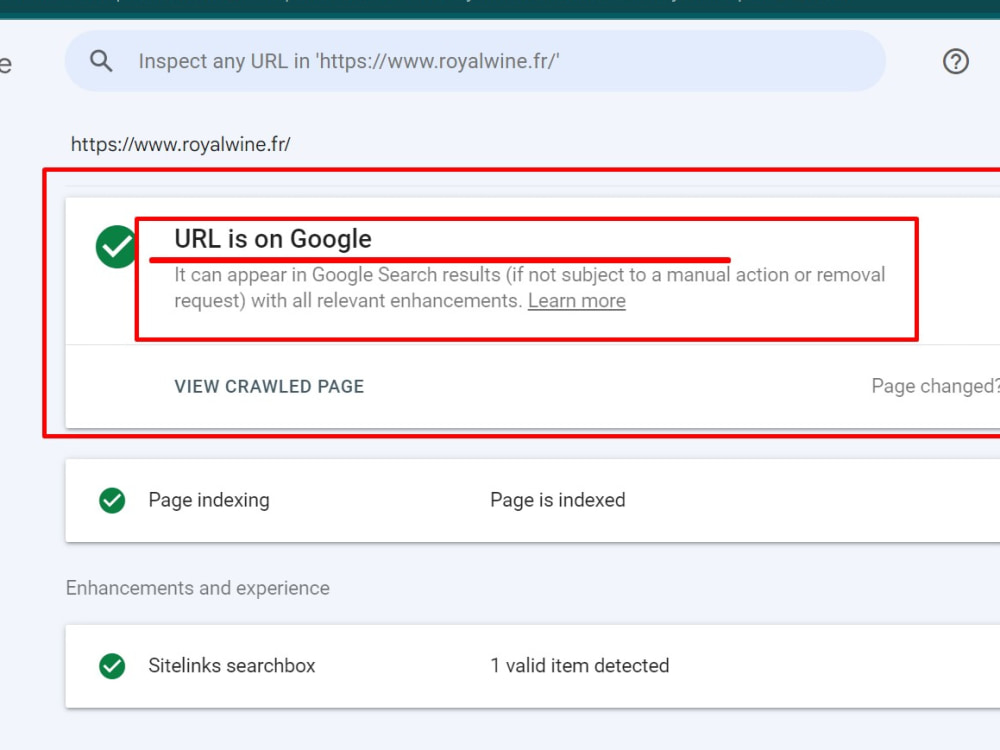Image resolution: width=1000 pixels, height=750 pixels.
Task: Click the search magnifier icon
Action: (101, 61)
